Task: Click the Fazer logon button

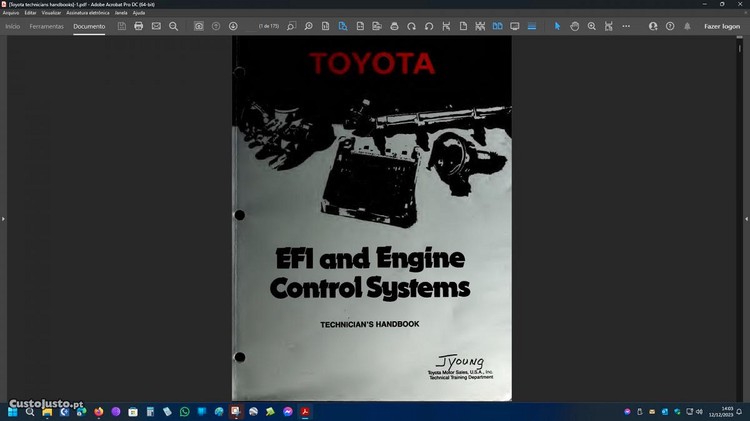Action: click(x=722, y=26)
